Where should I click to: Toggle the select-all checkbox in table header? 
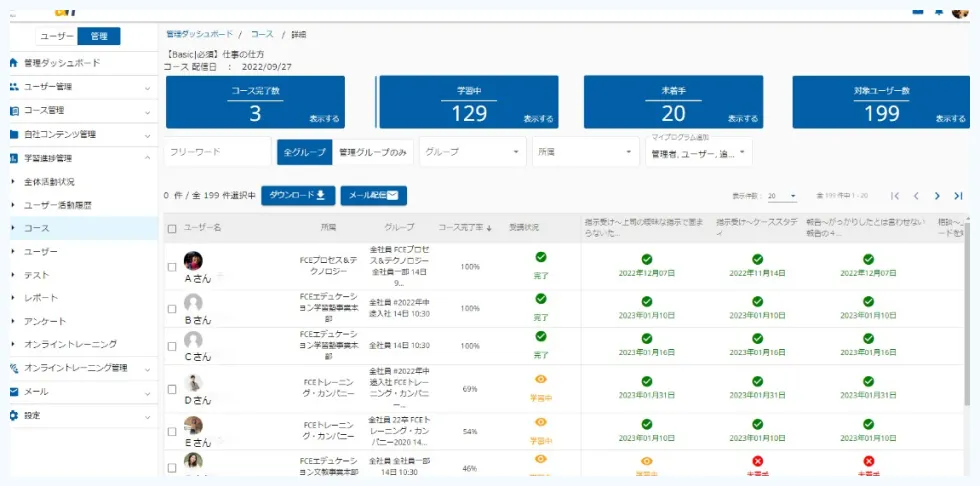tap(172, 229)
